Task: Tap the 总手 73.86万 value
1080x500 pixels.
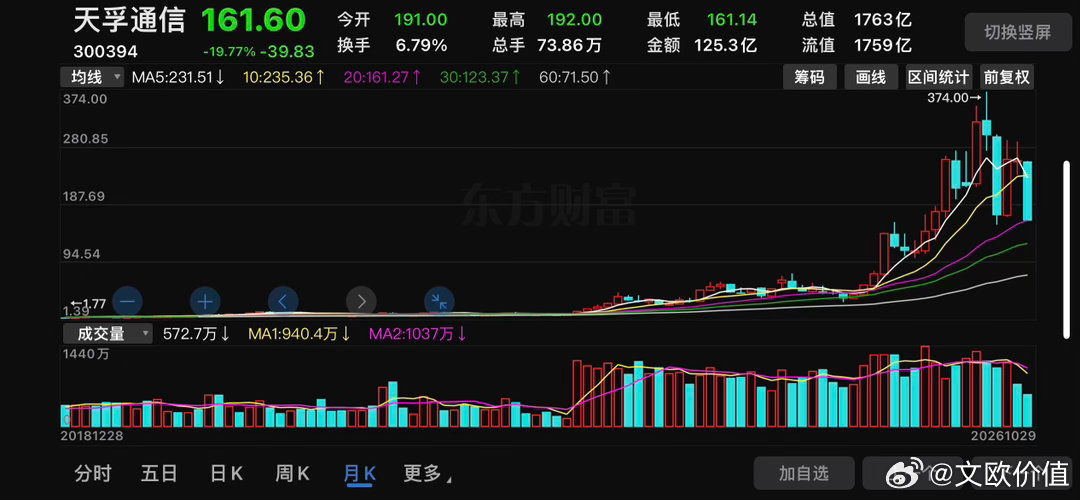Action: coord(547,46)
